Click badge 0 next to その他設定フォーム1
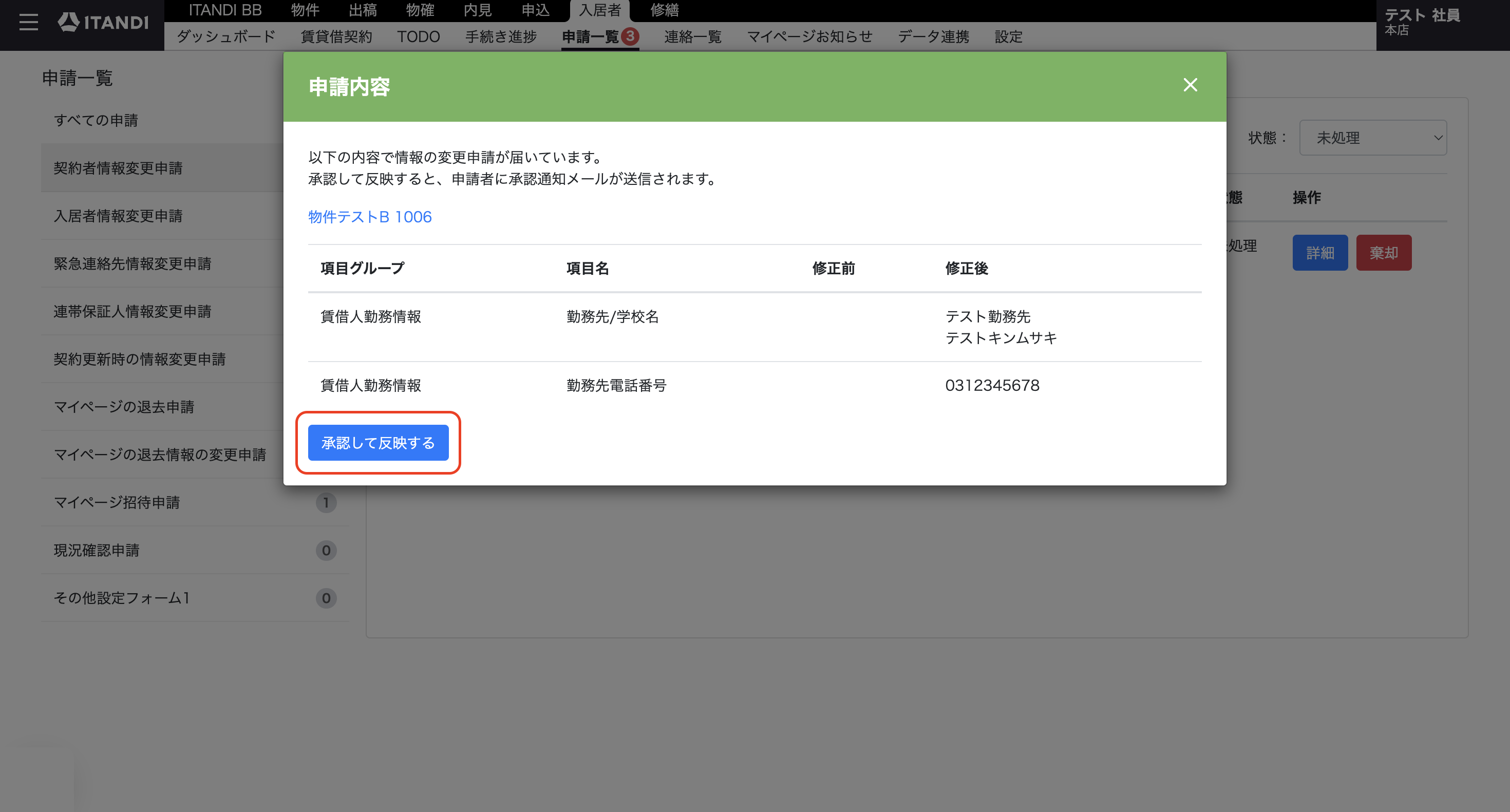This screenshot has width=1510, height=812. tap(326, 598)
